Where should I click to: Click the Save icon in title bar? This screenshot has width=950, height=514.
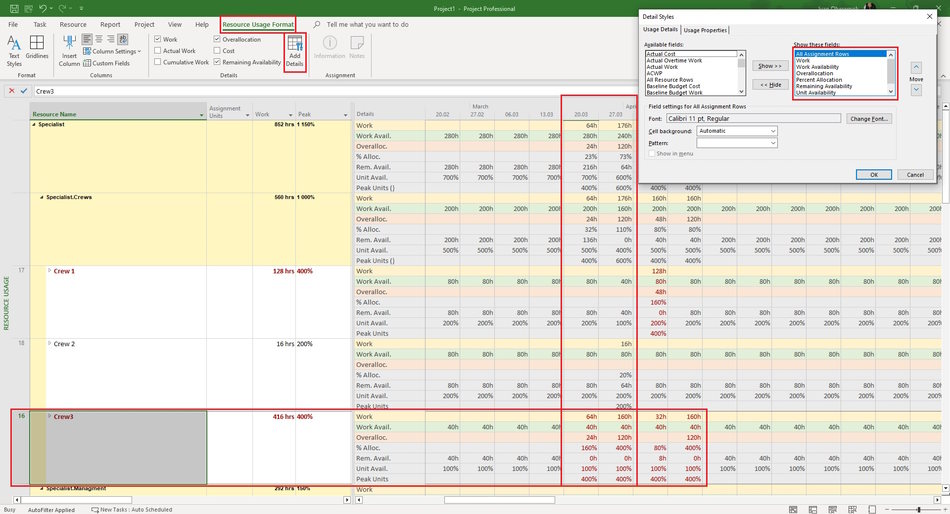tap(14, 8)
